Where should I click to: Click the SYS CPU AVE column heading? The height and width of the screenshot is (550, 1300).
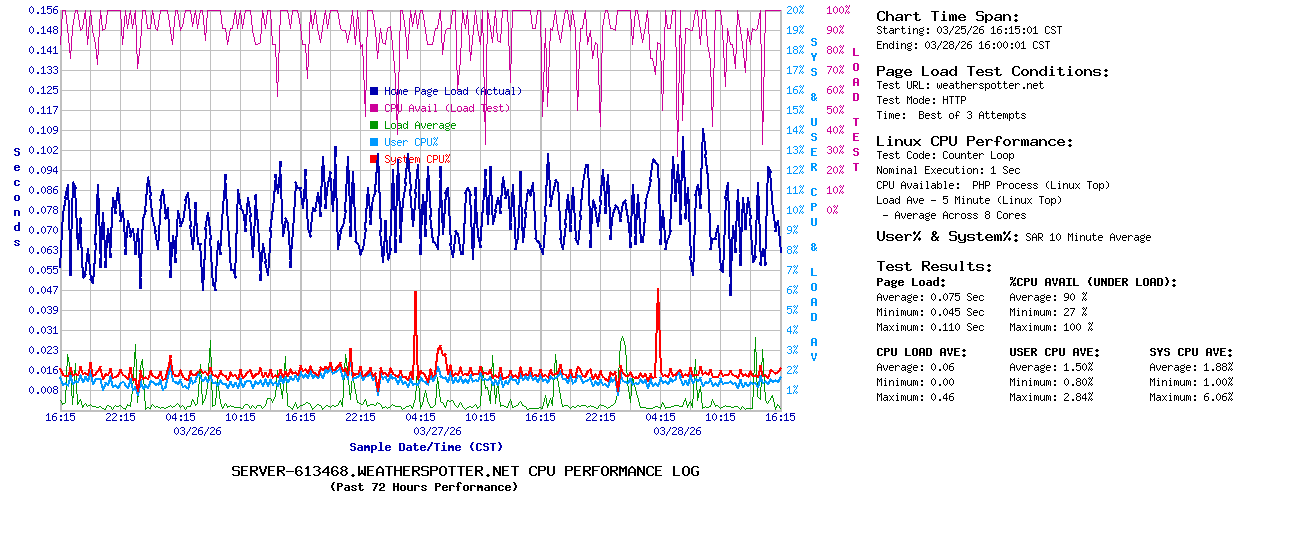click(x=1191, y=352)
